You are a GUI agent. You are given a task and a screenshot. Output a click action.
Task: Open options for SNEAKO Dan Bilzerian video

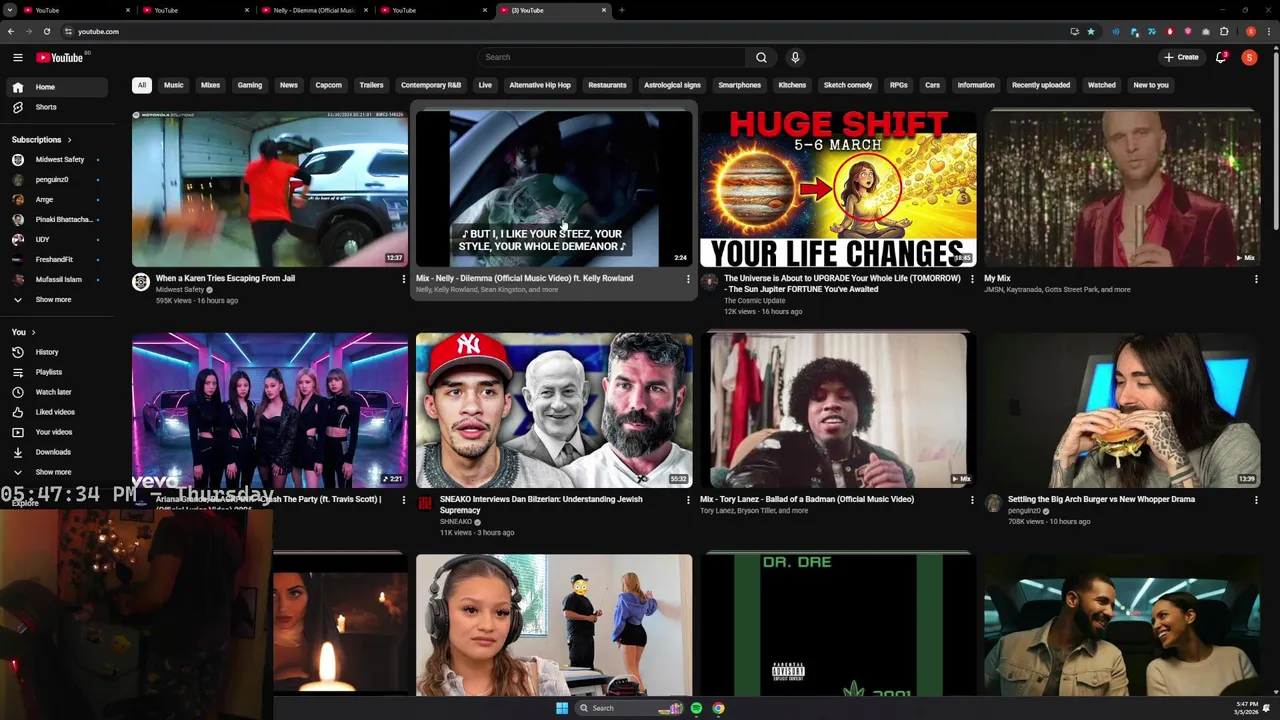coord(688,500)
